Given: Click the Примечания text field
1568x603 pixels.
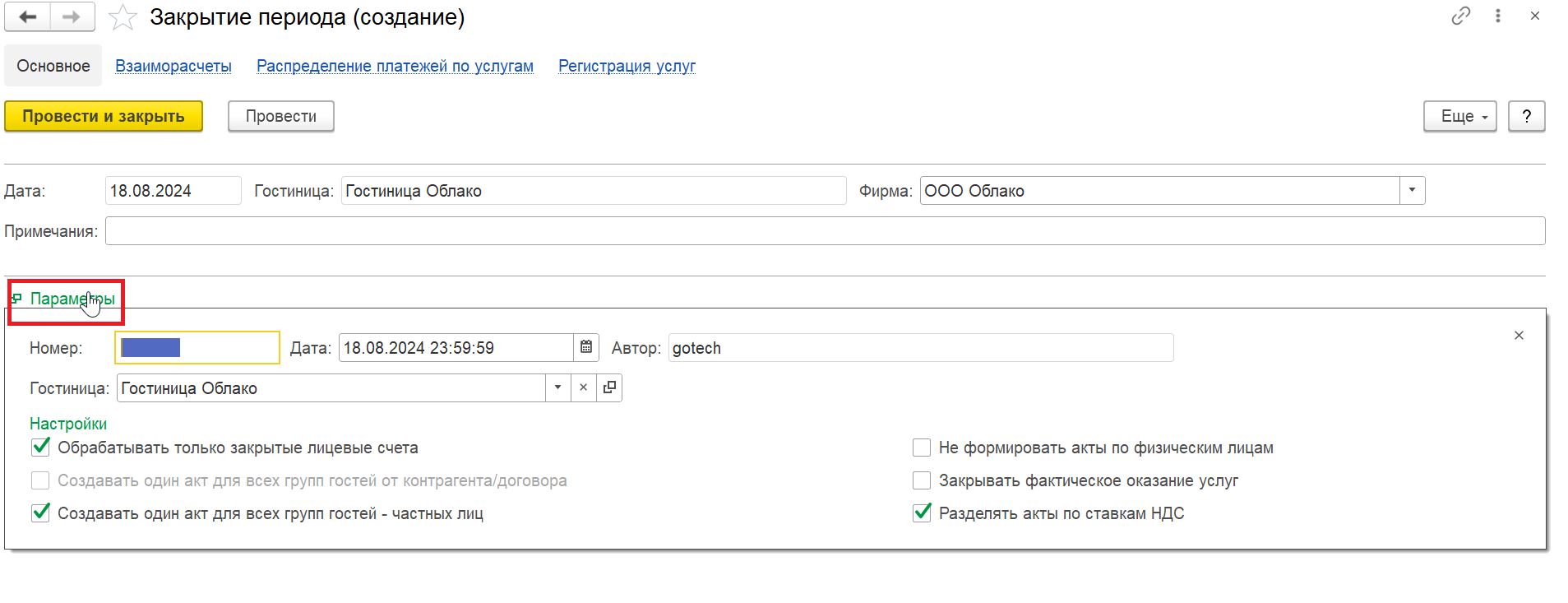Looking at the screenshot, I should (825, 230).
